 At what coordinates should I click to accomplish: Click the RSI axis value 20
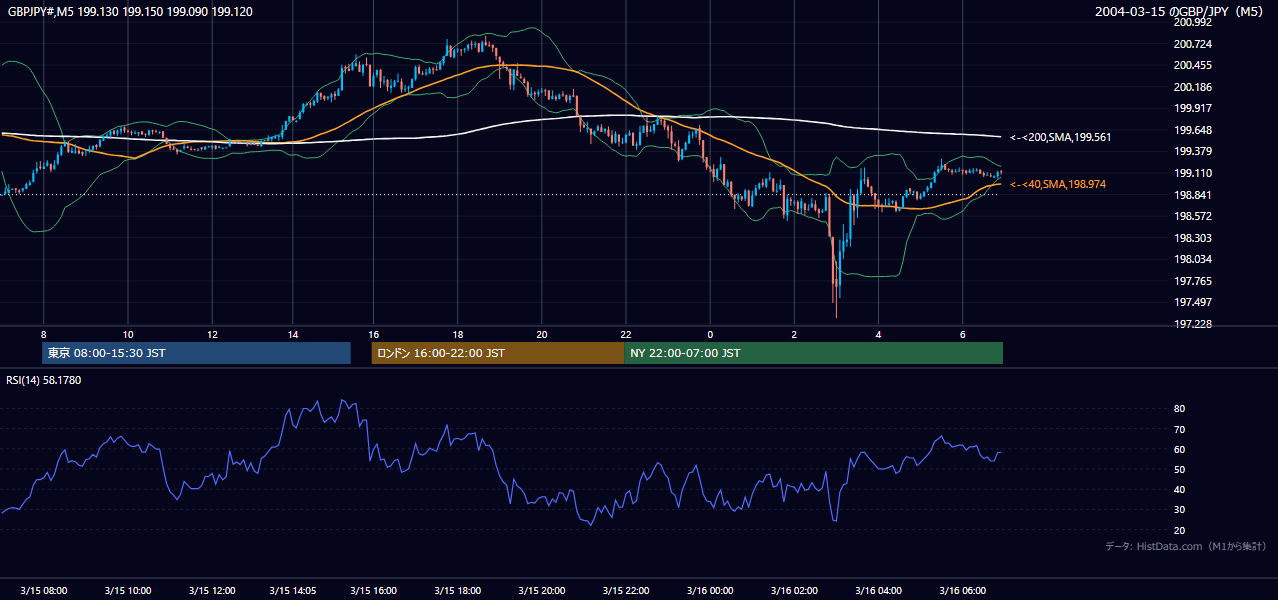point(1179,530)
